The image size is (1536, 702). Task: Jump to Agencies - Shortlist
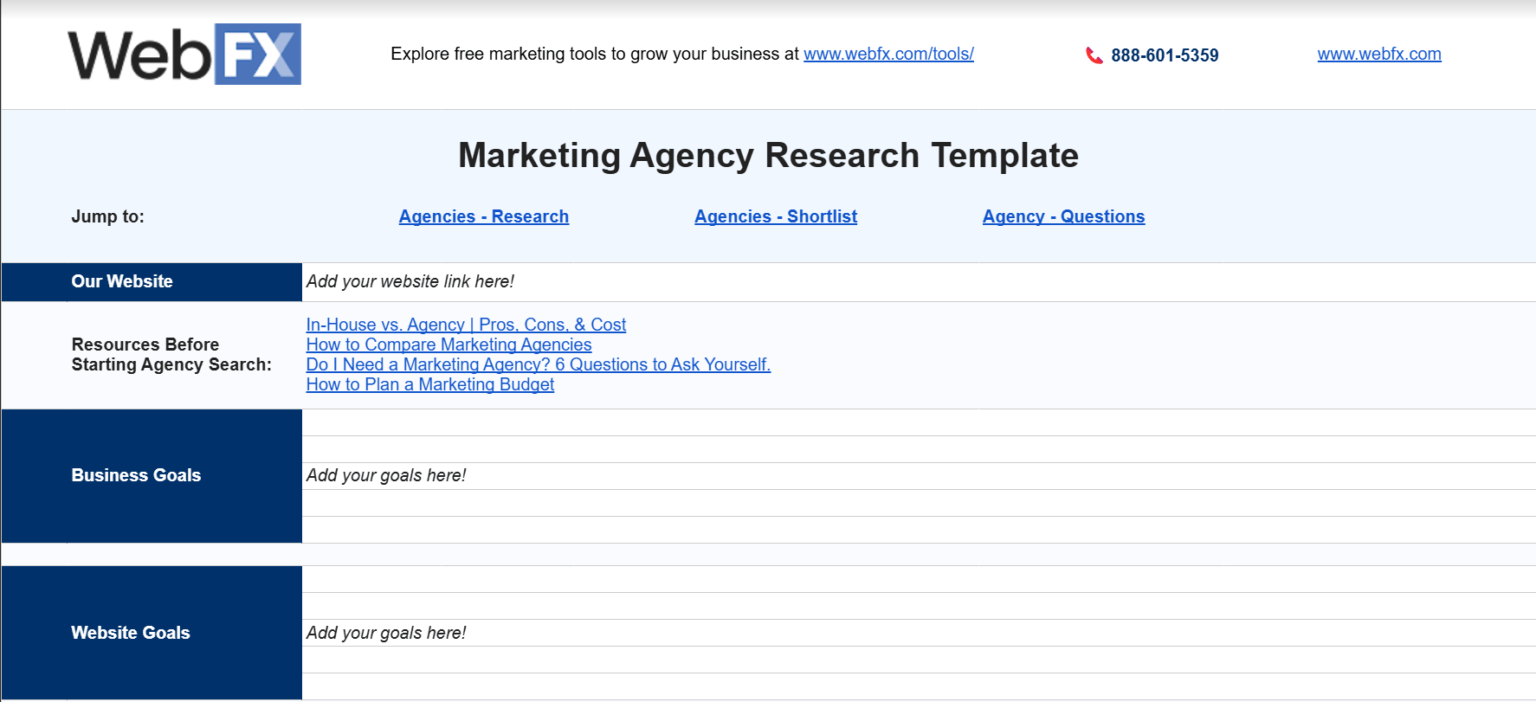point(776,217)
